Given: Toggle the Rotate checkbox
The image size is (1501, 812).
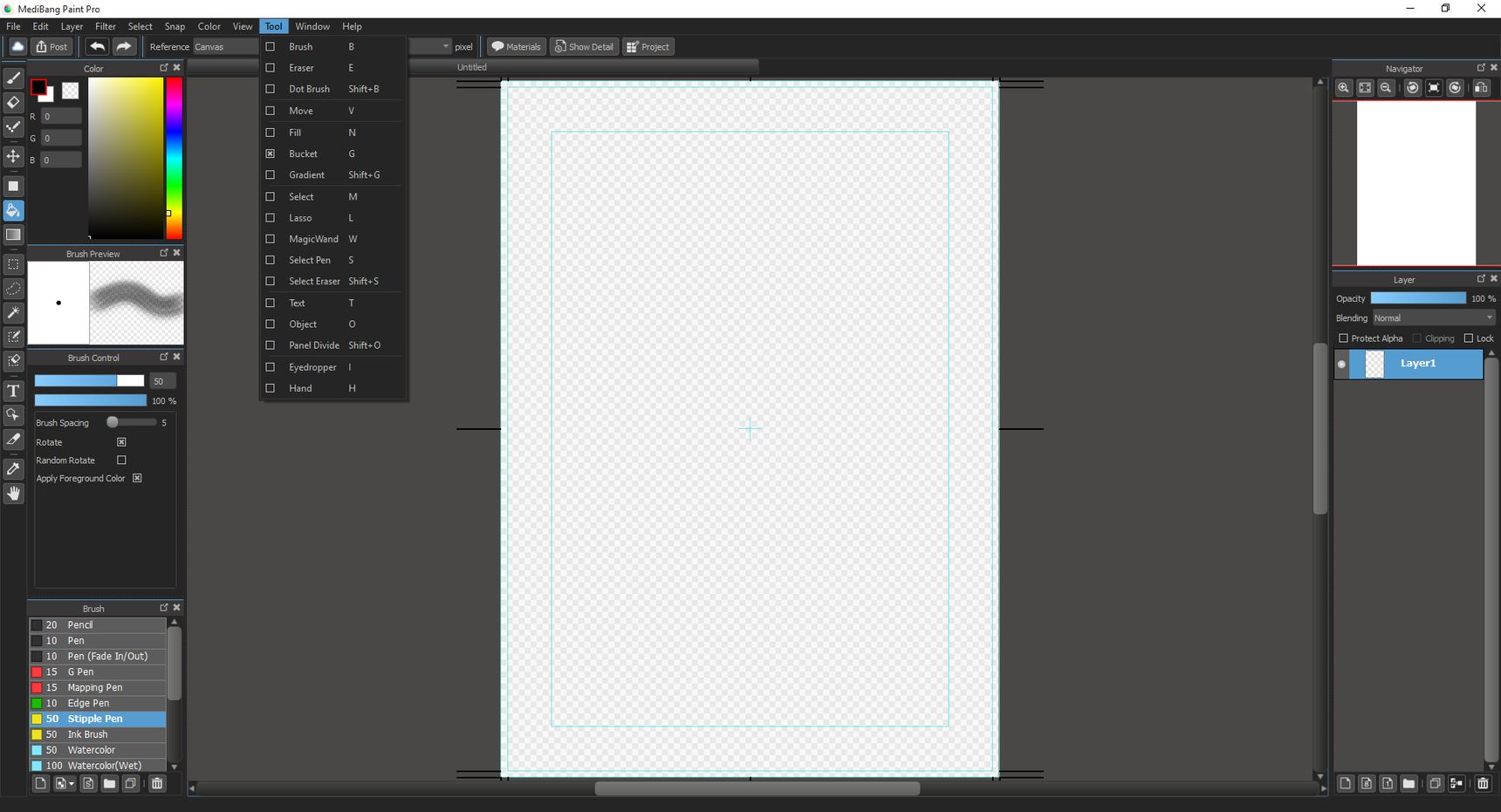Looking at the screenshot, I should 121,442.
